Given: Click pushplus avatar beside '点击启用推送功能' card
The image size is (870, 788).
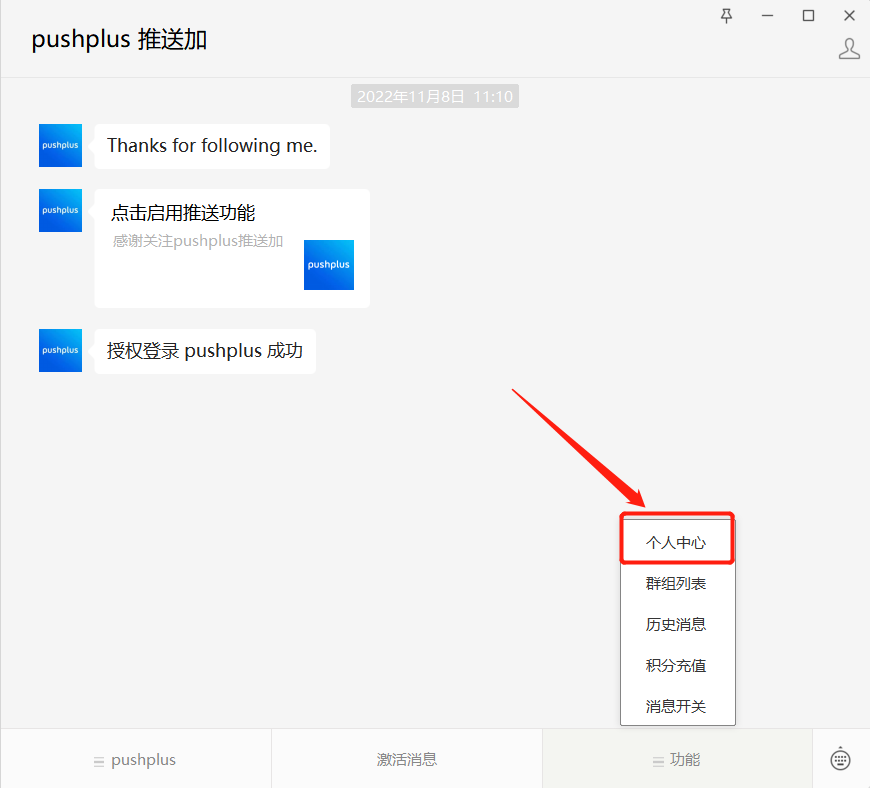Looking at the screenshot, I should (60, 210).
